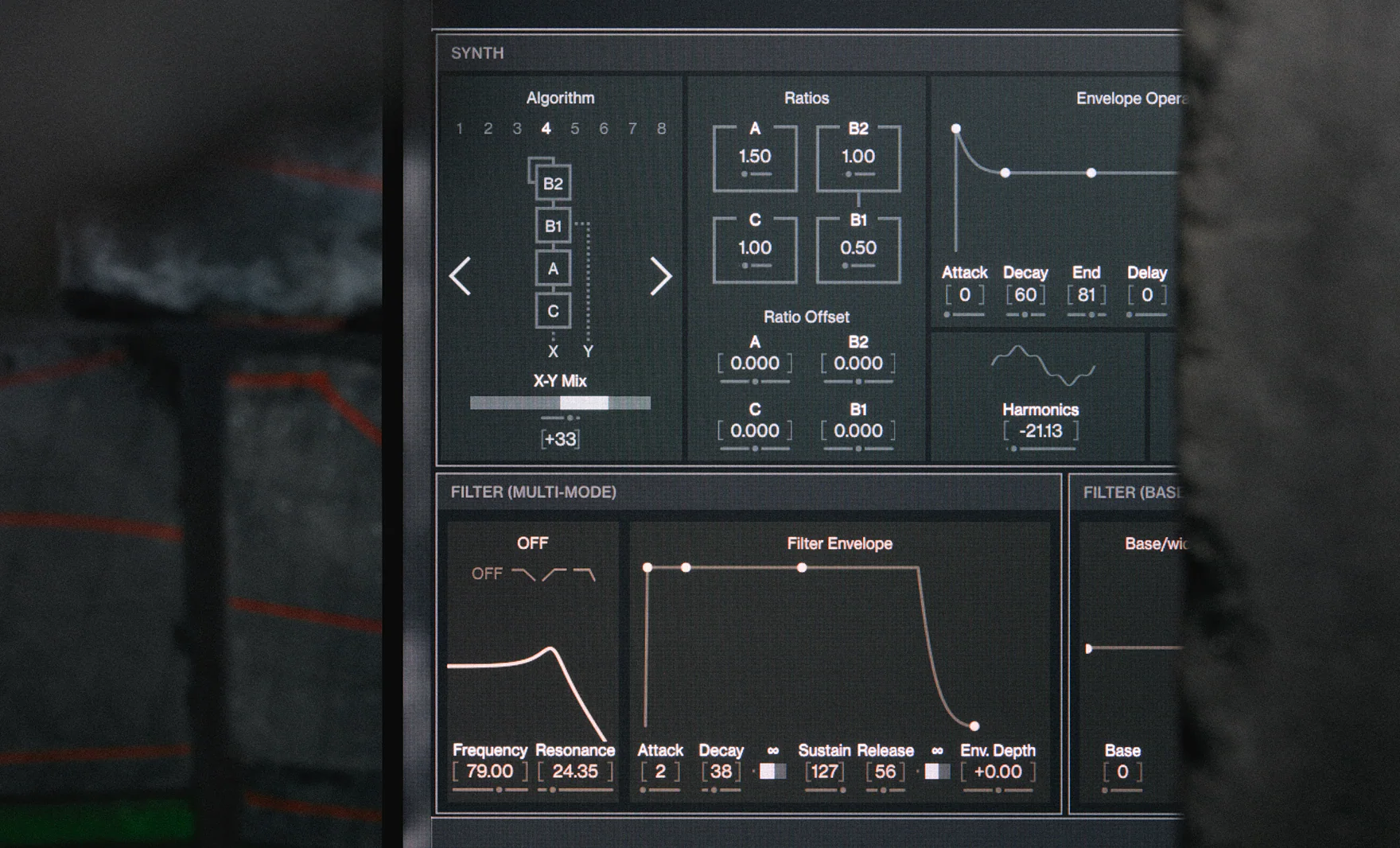Go to next algorithm with right arrow
Viewport: 1400px width, 848px height.
coord(661,276)
